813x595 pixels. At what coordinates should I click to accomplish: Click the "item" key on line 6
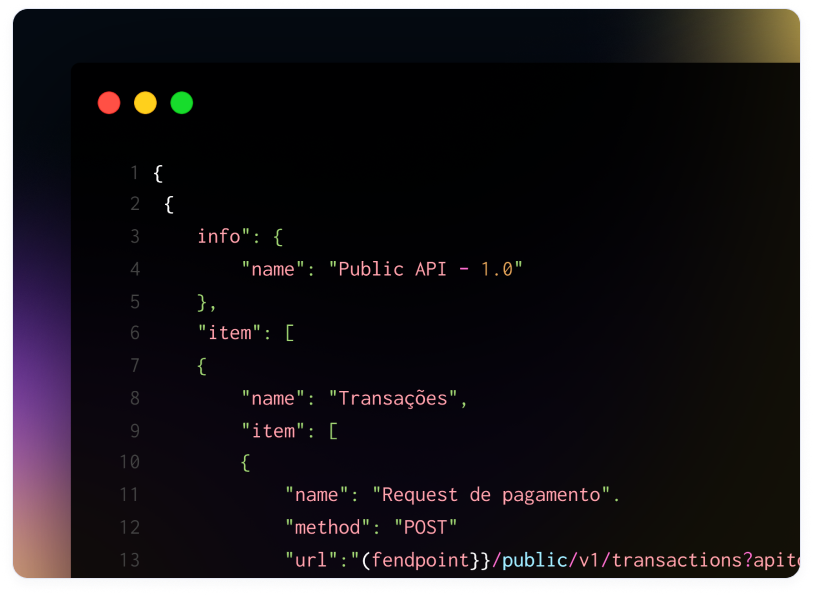tap(229, 333)
